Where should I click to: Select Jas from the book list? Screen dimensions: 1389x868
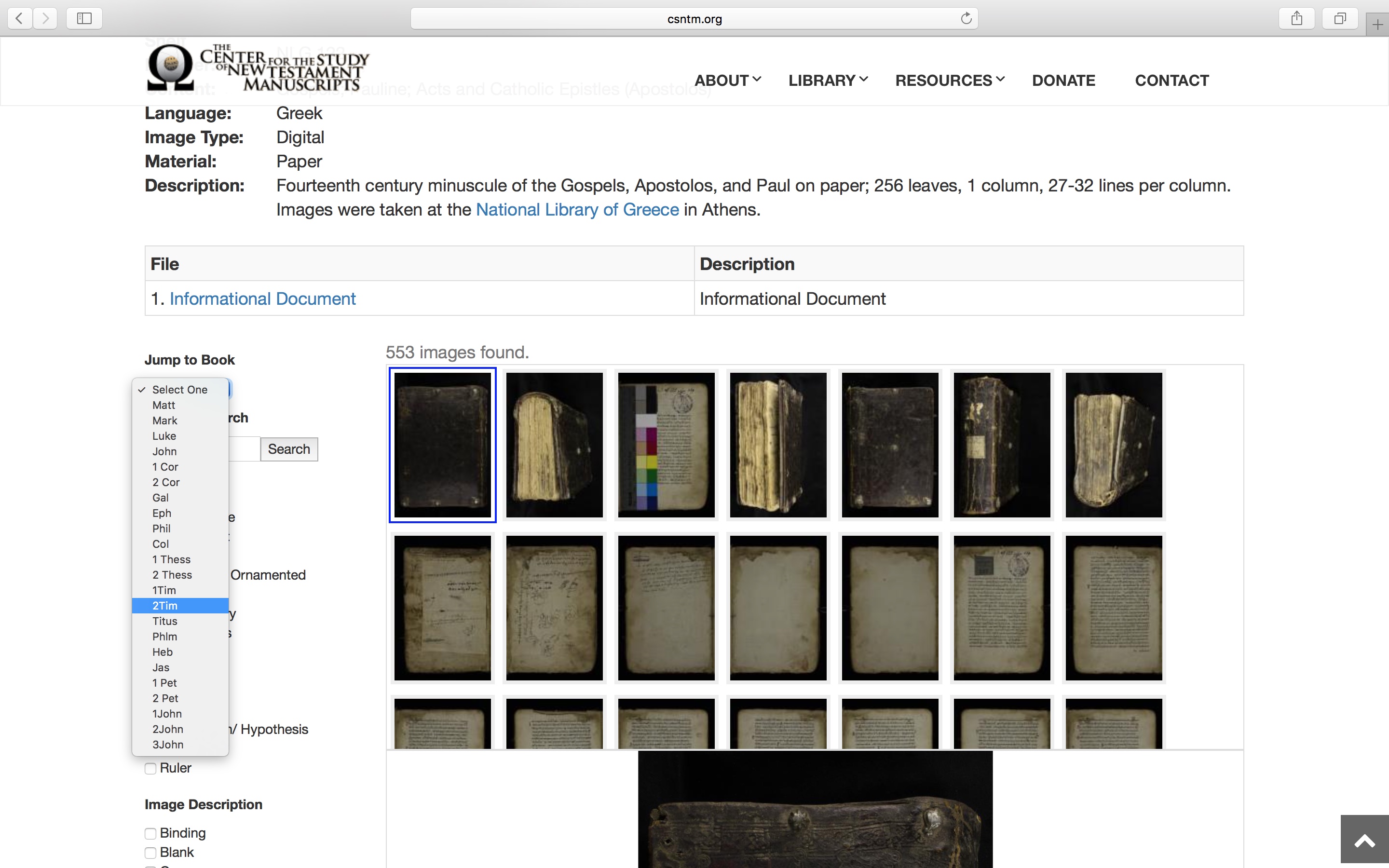(180, 668)
